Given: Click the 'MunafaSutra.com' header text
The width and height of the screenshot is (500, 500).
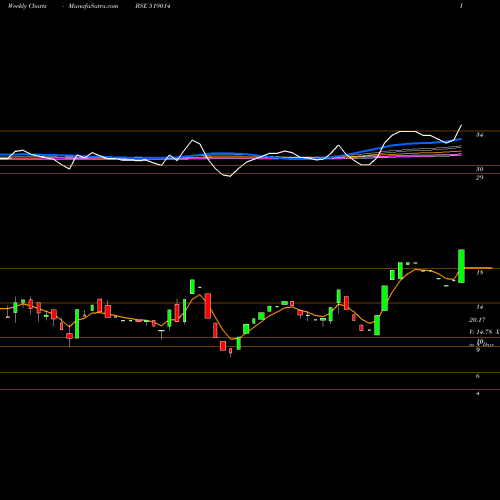Looking at the screenshot, I should tap(93, 6).
